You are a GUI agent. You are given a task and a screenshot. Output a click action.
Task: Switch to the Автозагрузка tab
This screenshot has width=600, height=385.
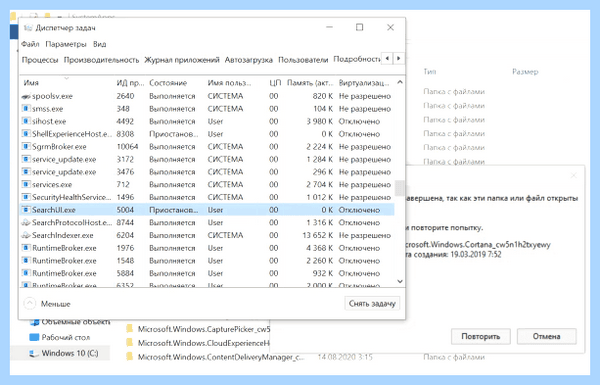point(249,60)
